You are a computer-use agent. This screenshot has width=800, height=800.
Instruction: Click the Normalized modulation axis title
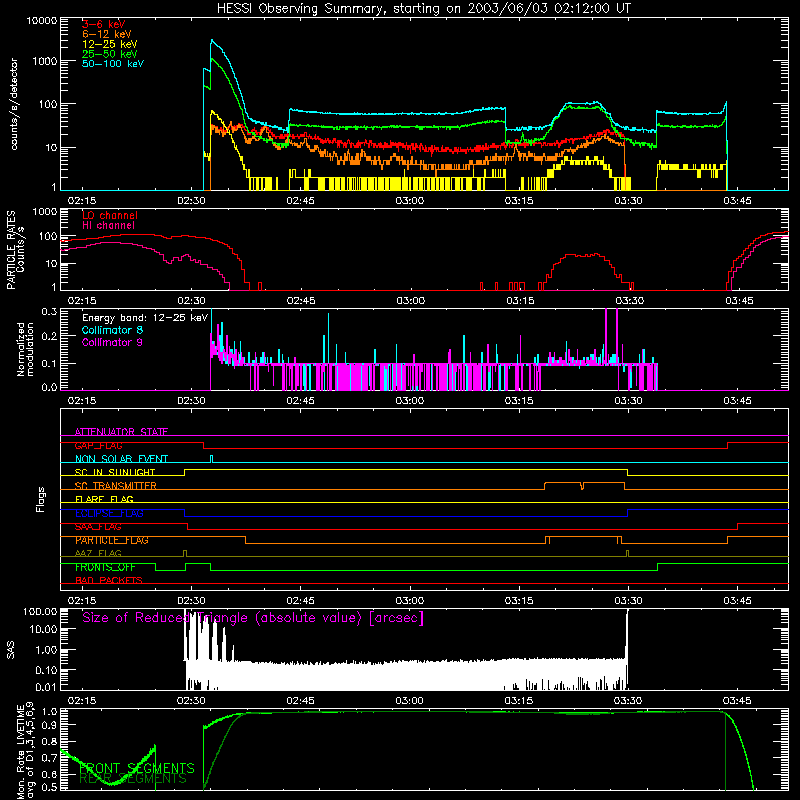[25, 349]
